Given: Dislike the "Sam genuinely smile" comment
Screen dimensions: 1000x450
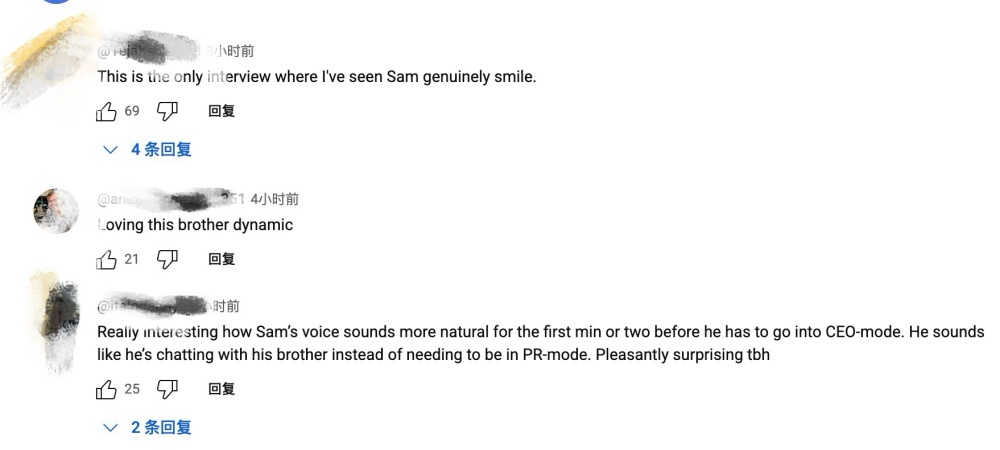Looking at the screenshot, I should click(x=168, y=111).
